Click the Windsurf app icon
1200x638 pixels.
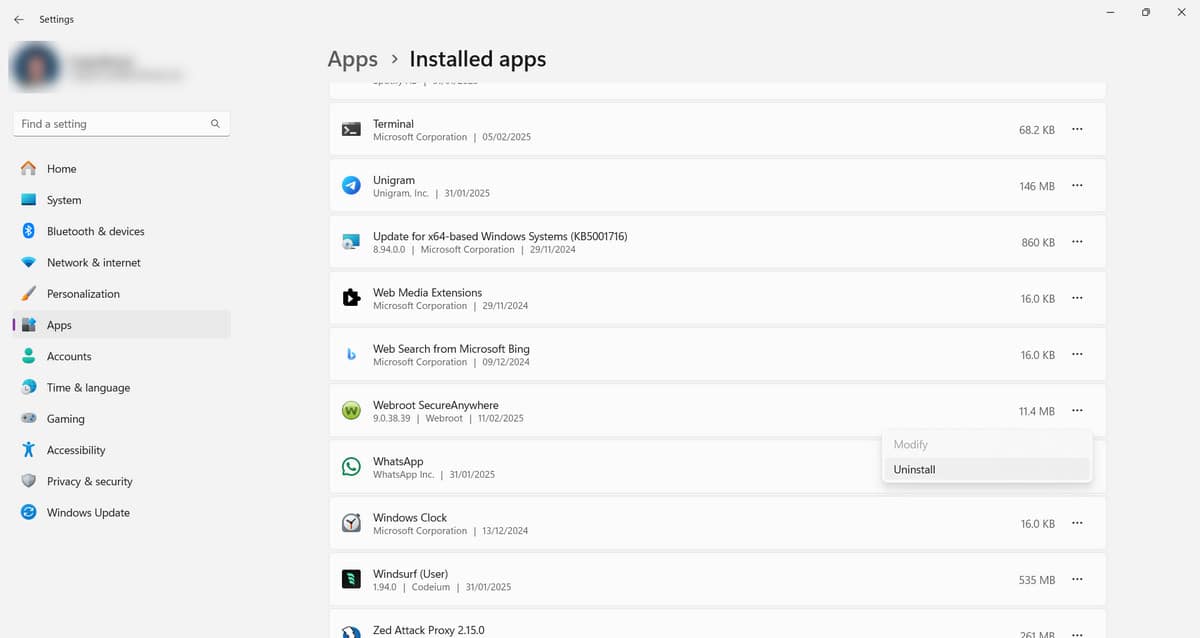[351, 580]
